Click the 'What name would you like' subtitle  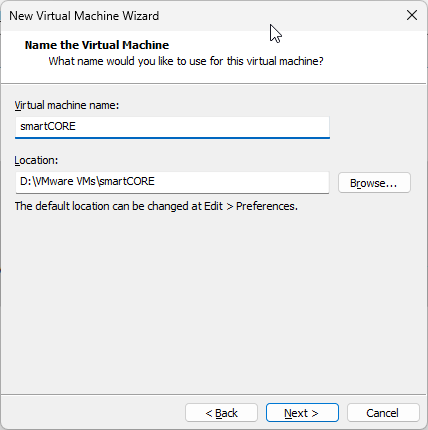click(186, 61)
